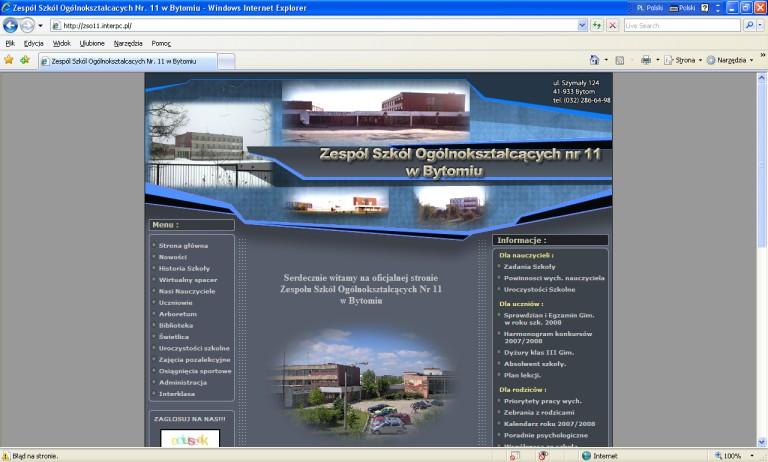Open the Pomoc menu
Screen dimensions: 768x462
161,43
